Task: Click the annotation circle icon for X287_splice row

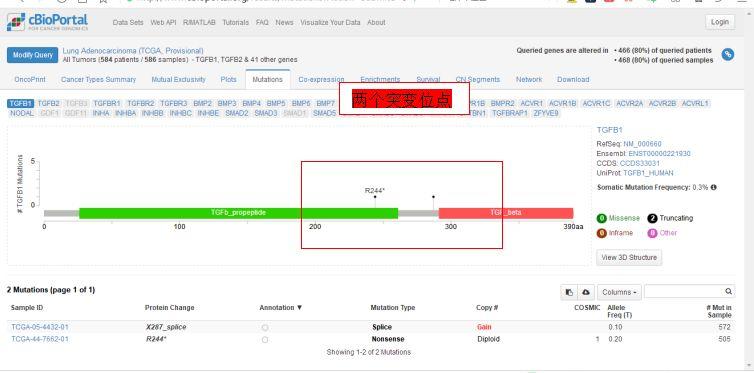Action: [x=265, y=327]
